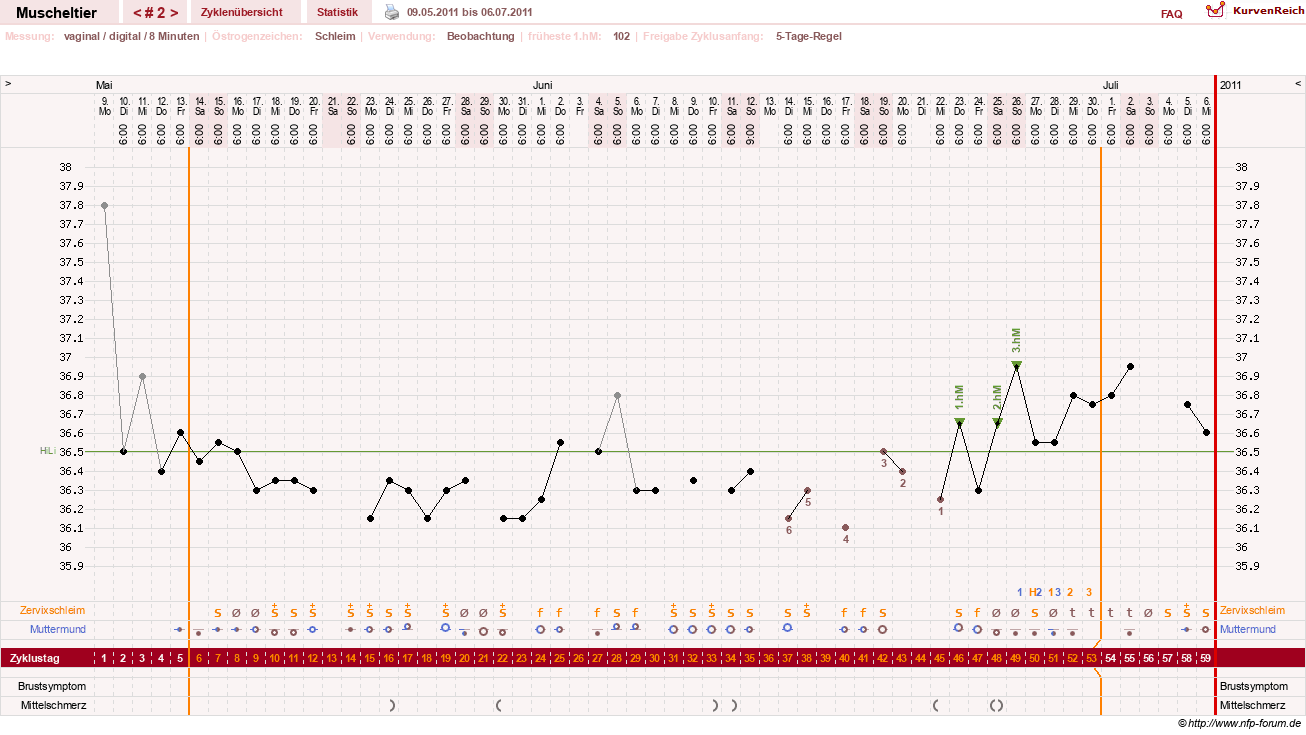
Task: Open the FAQ link
Action: pyautogui.click(x=1171, y=14)
